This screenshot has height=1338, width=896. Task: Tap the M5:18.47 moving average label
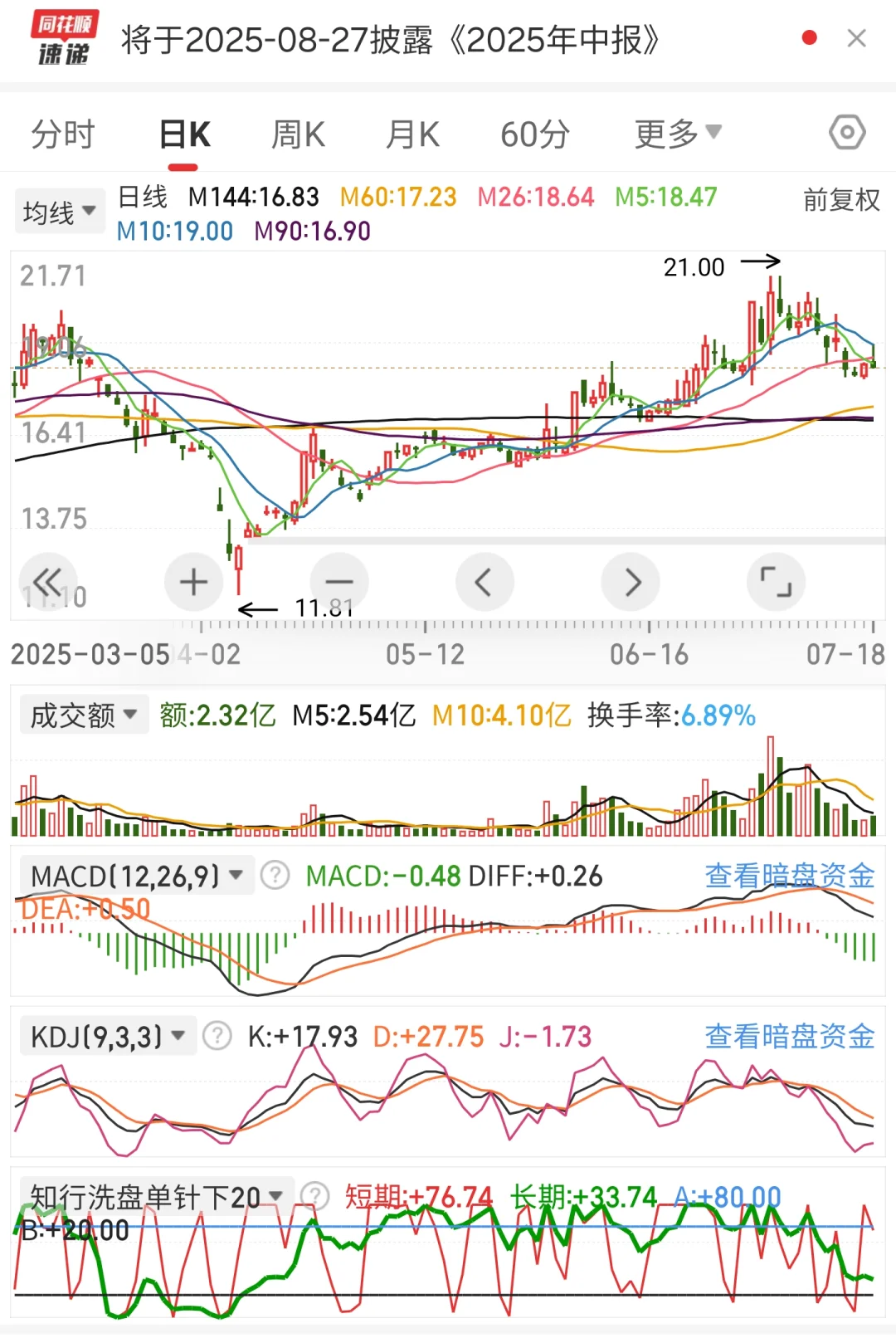[666, 198]
